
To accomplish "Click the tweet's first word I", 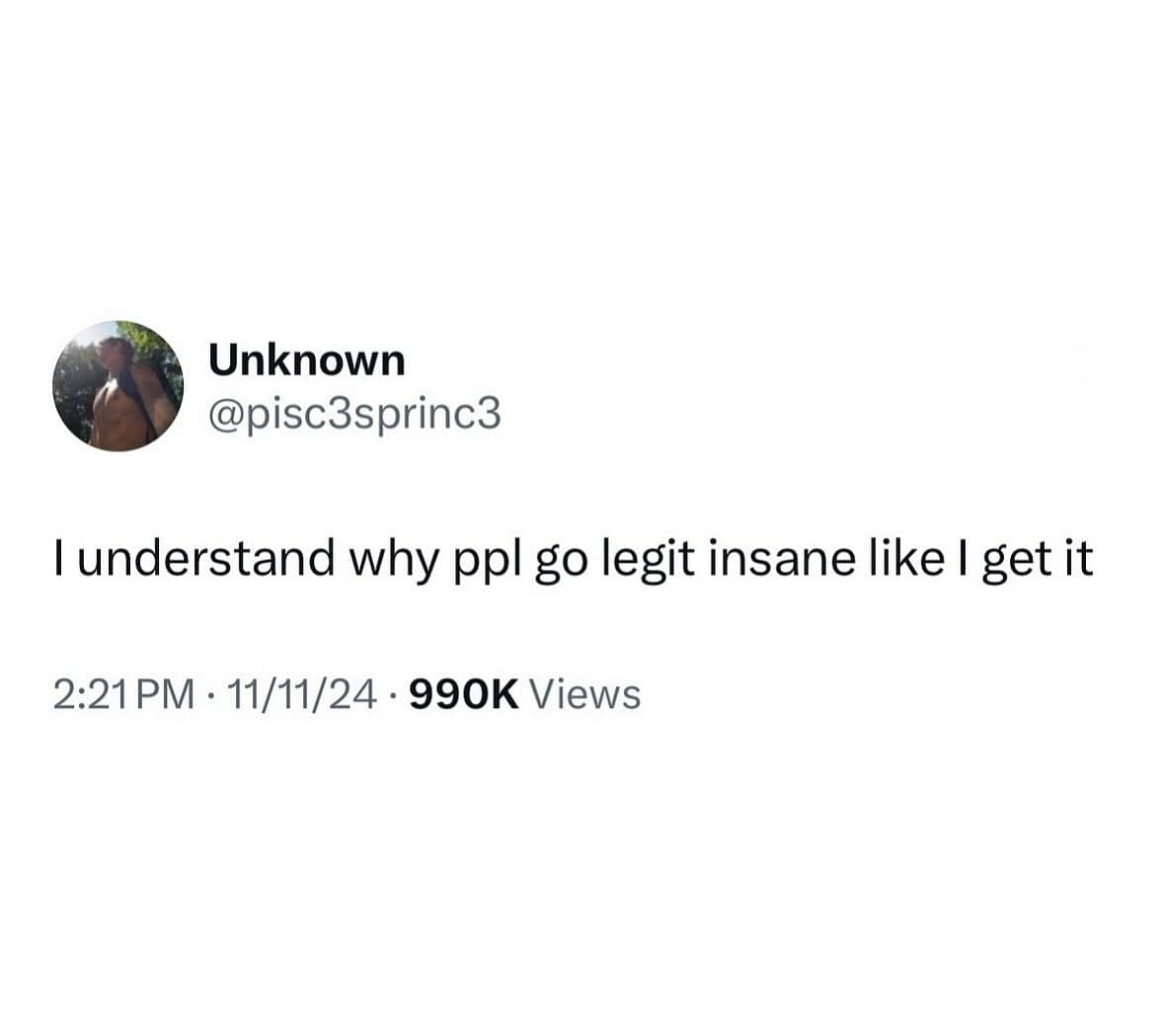I will point(58,558).
